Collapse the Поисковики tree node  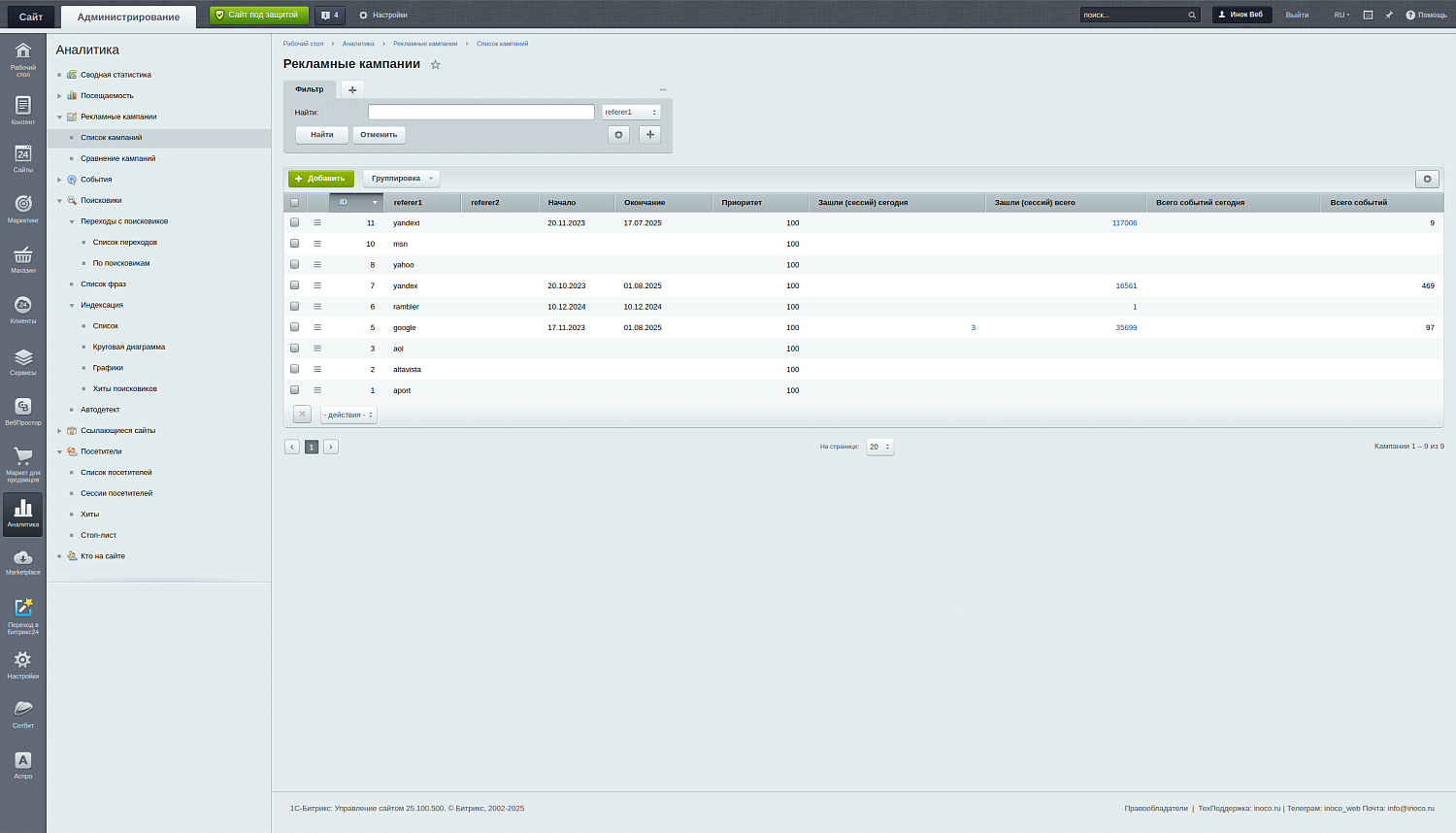coord(59,201)
